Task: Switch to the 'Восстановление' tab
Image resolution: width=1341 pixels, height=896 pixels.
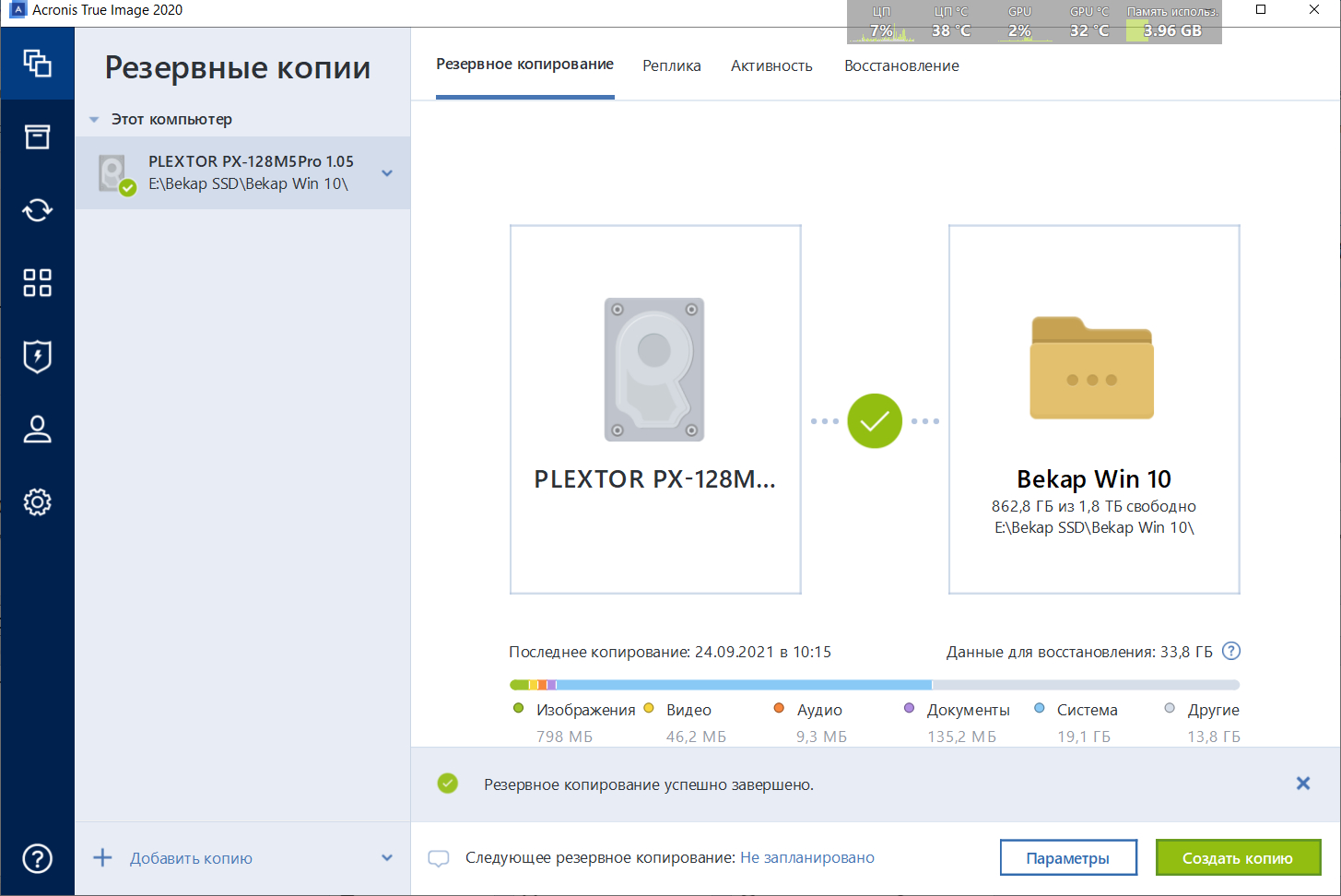Action: [x=901, y=65]
